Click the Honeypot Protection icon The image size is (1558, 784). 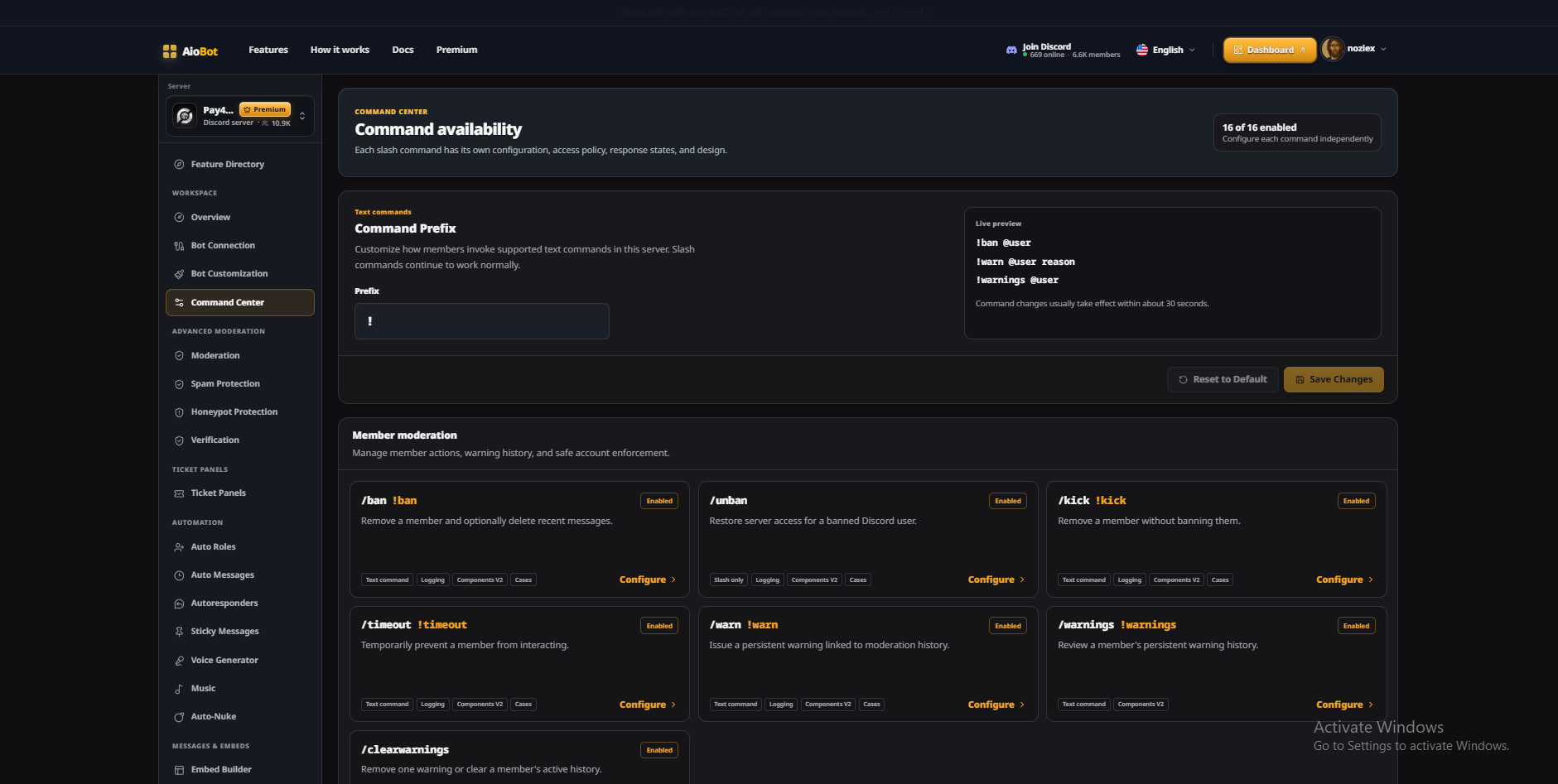[x=179, y=412]
